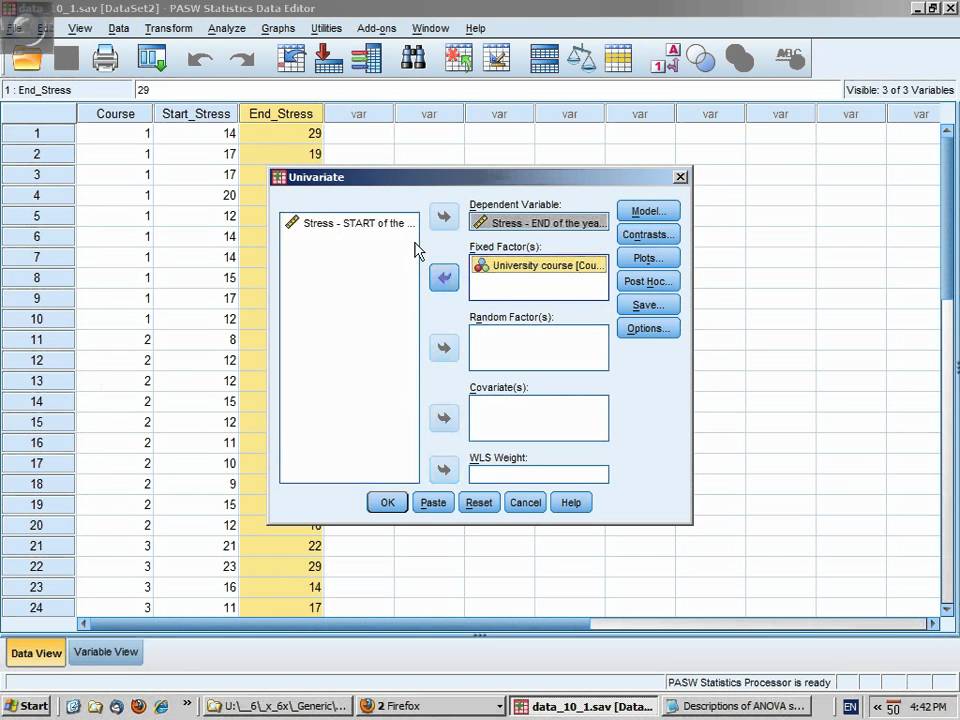Click the Reset button

click(x=479, y=503)
